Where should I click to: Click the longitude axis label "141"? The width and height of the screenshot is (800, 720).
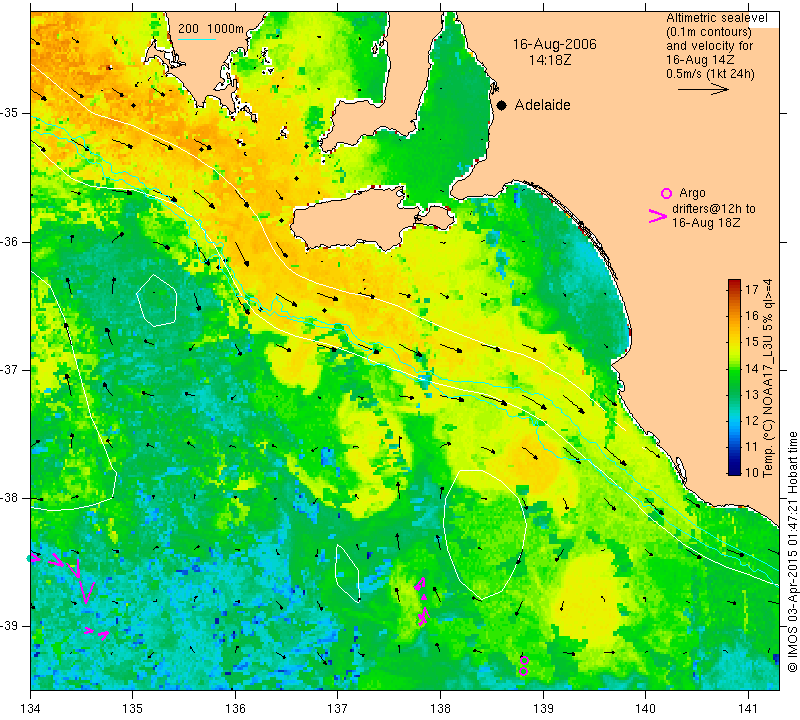[x=748, y=709]
